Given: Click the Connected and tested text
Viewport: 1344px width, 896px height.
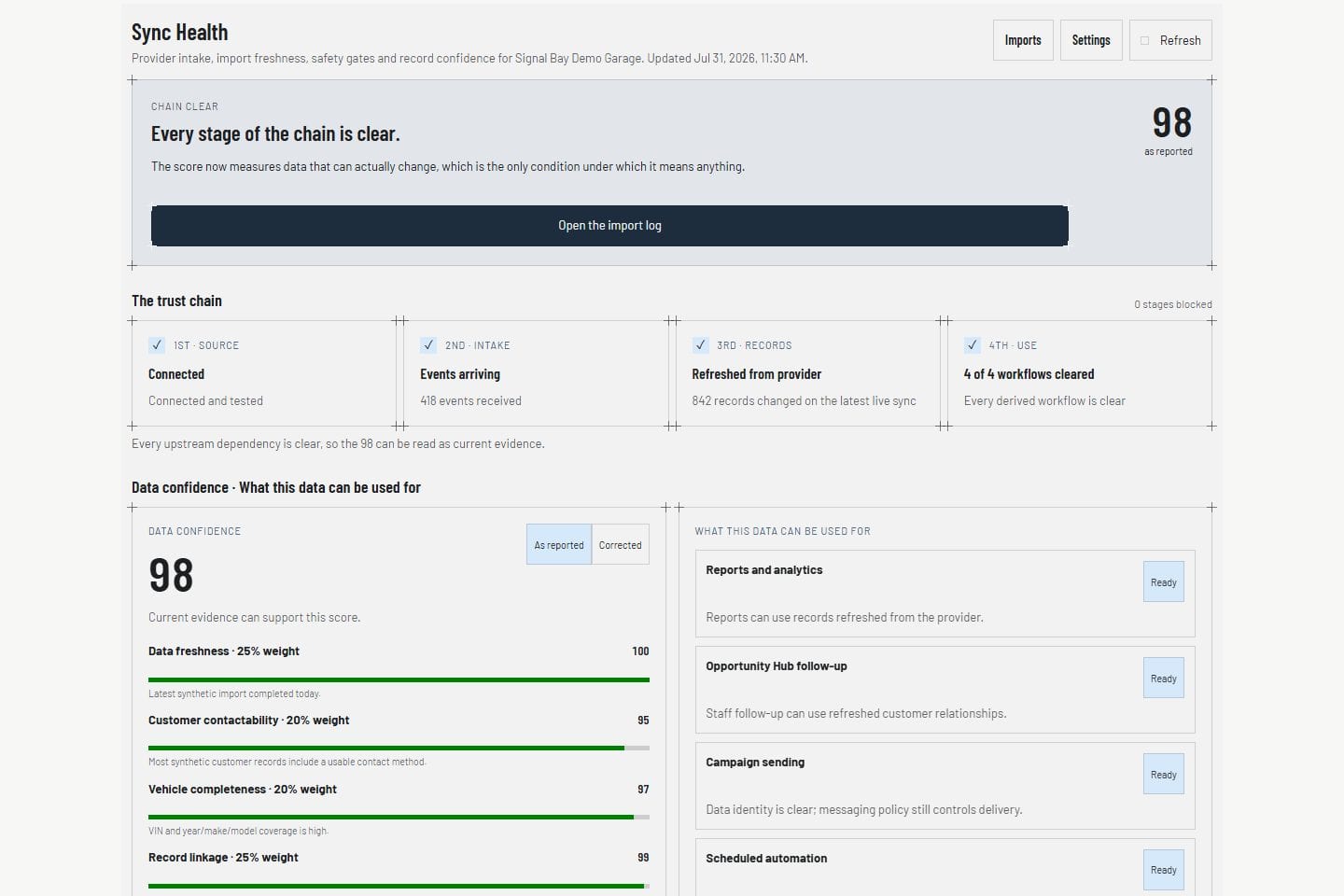Looking at the screenshot, I should (205, 401).
